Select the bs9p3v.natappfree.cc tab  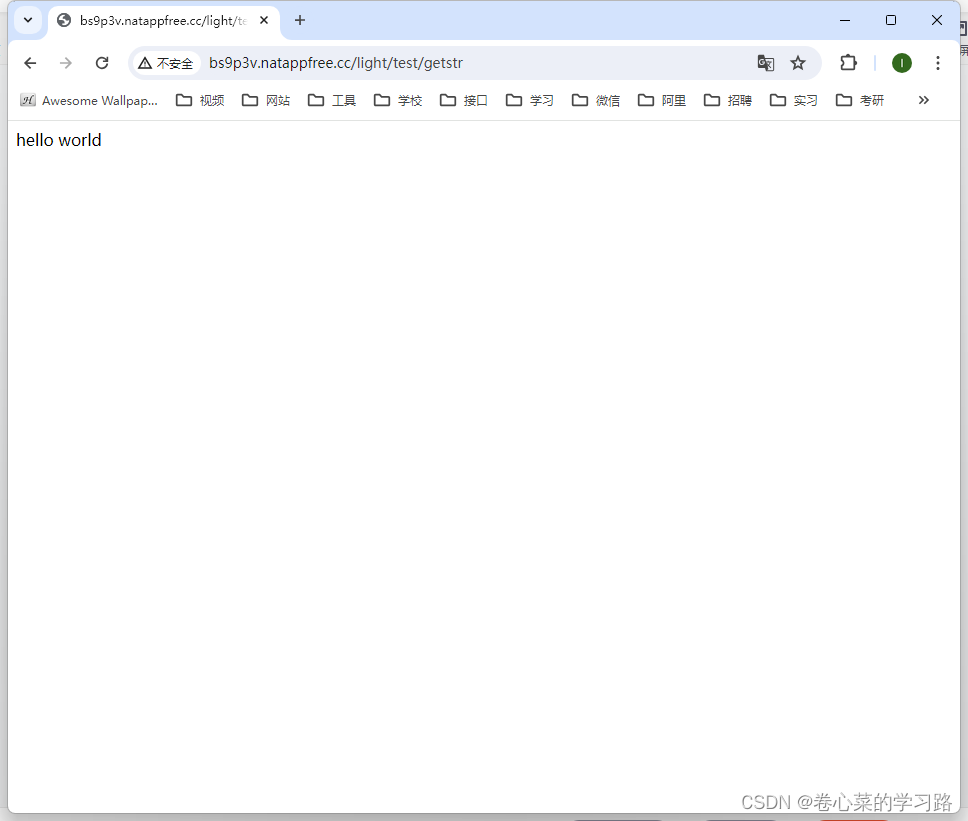coord(163,21)
